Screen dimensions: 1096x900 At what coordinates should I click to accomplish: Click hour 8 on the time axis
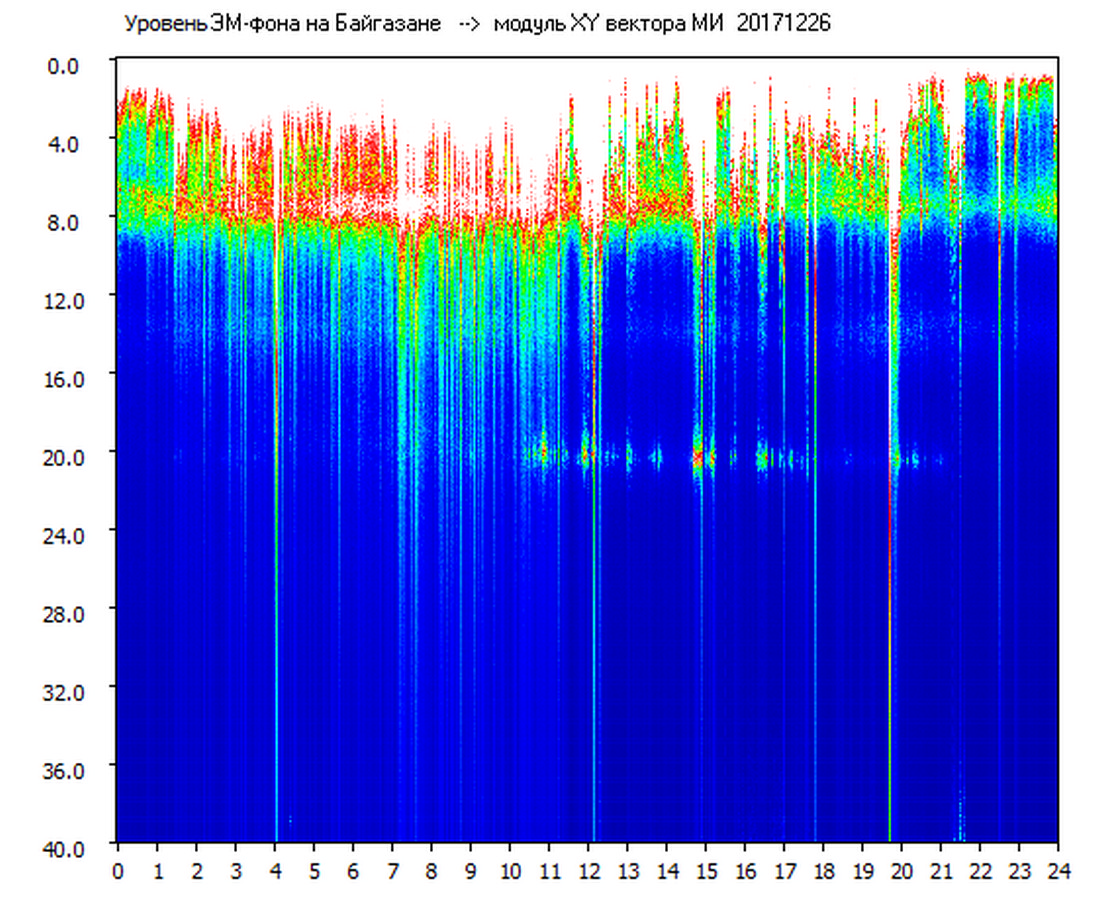click(432, 871)
